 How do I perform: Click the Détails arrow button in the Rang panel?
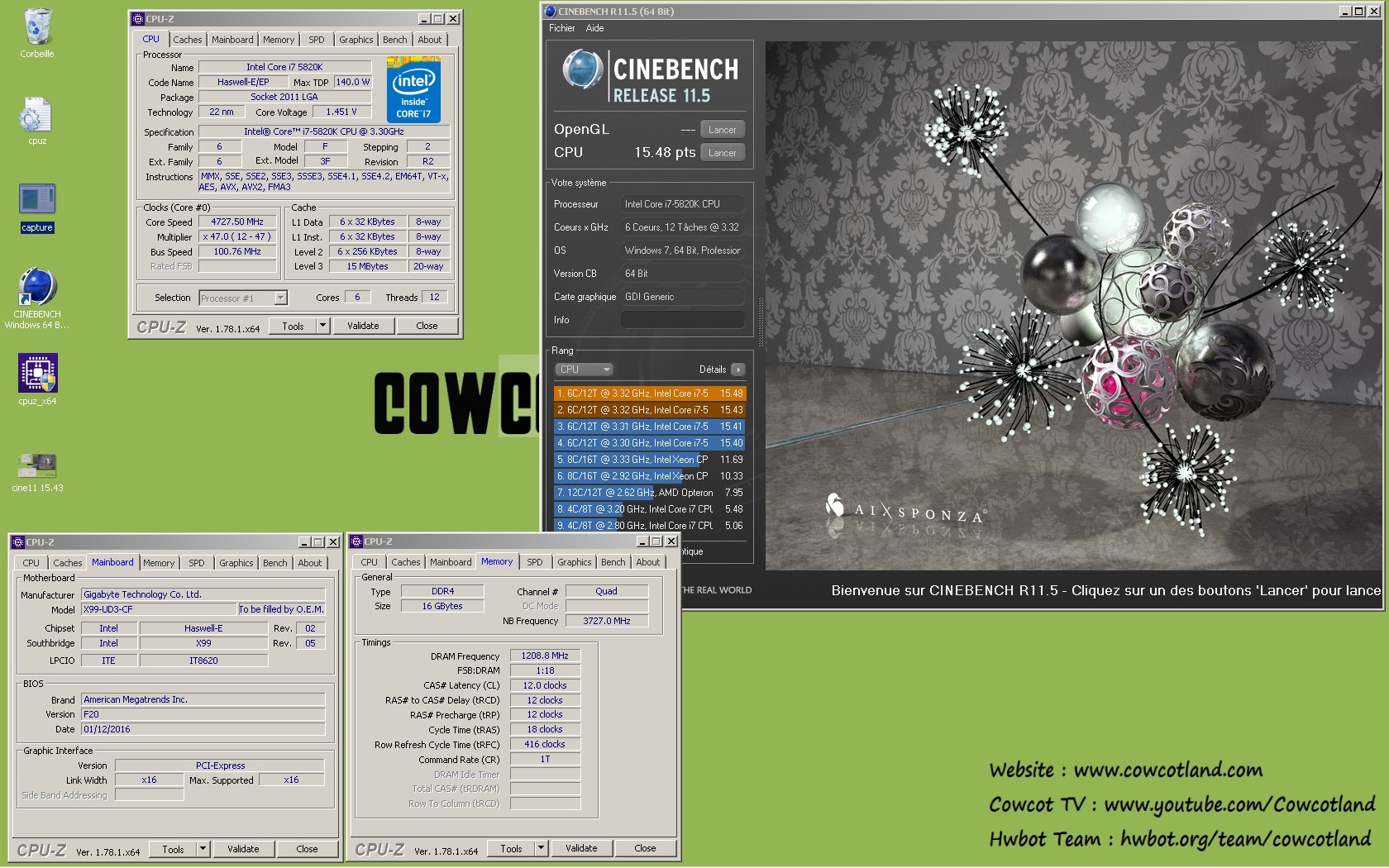pos(738,370)
